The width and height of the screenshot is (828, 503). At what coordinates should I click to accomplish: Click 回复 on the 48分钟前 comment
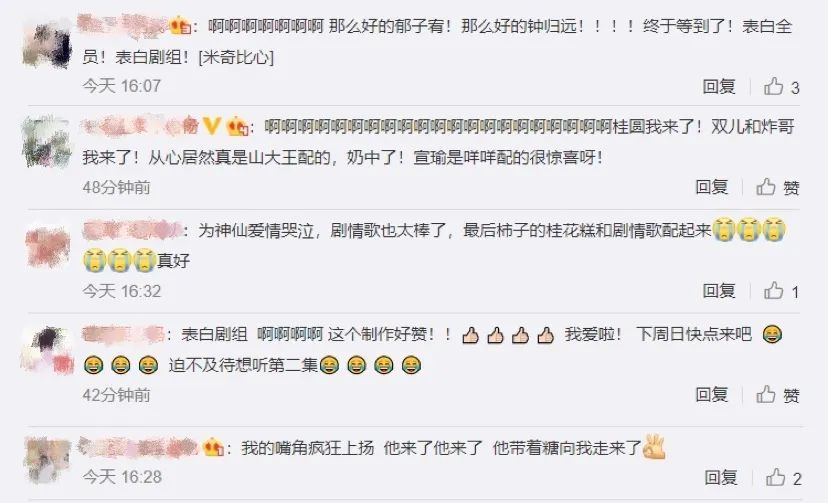pyautogui.click(x=711, y=187)
